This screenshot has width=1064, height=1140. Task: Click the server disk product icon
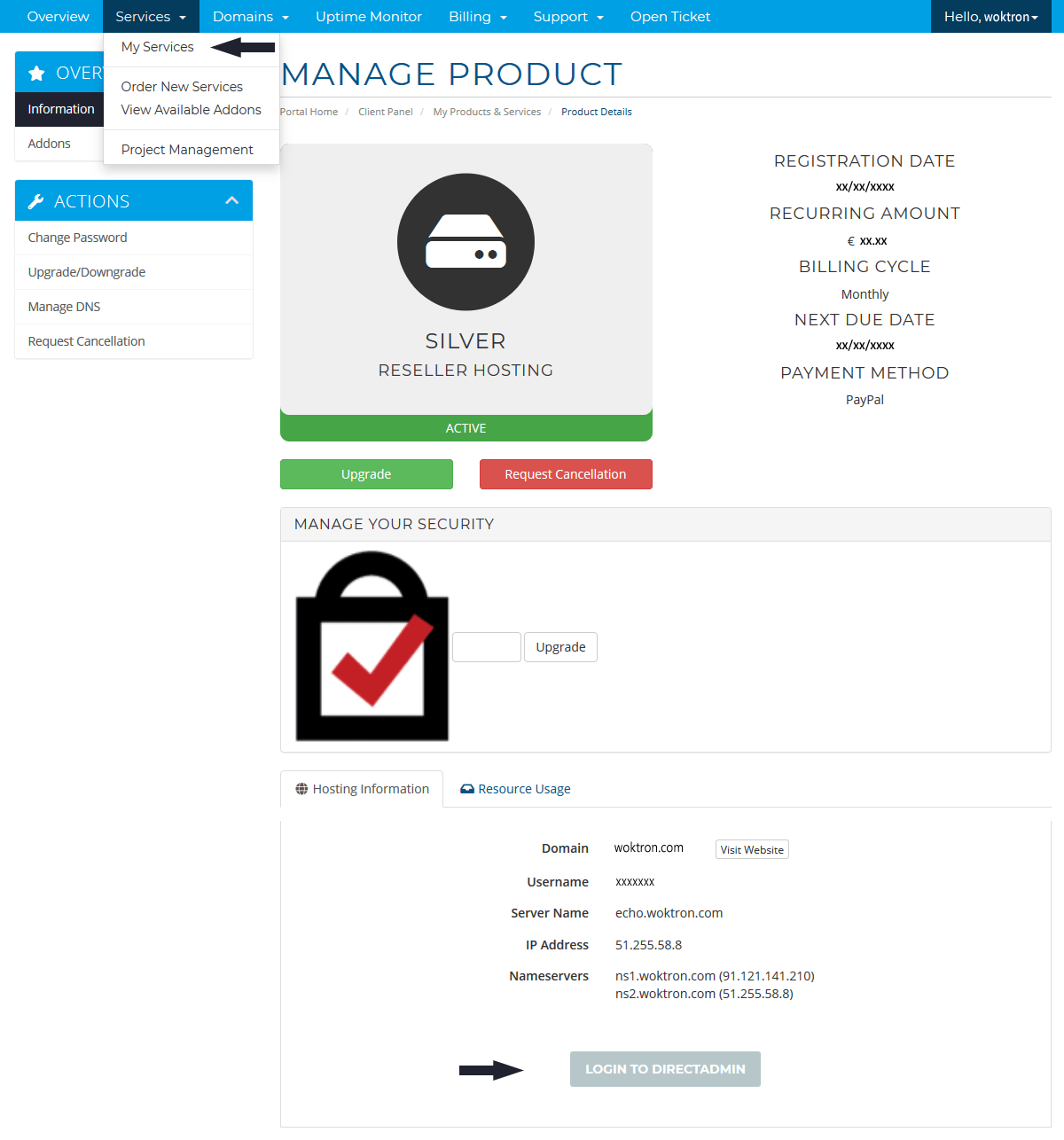(x=465, y=242)
